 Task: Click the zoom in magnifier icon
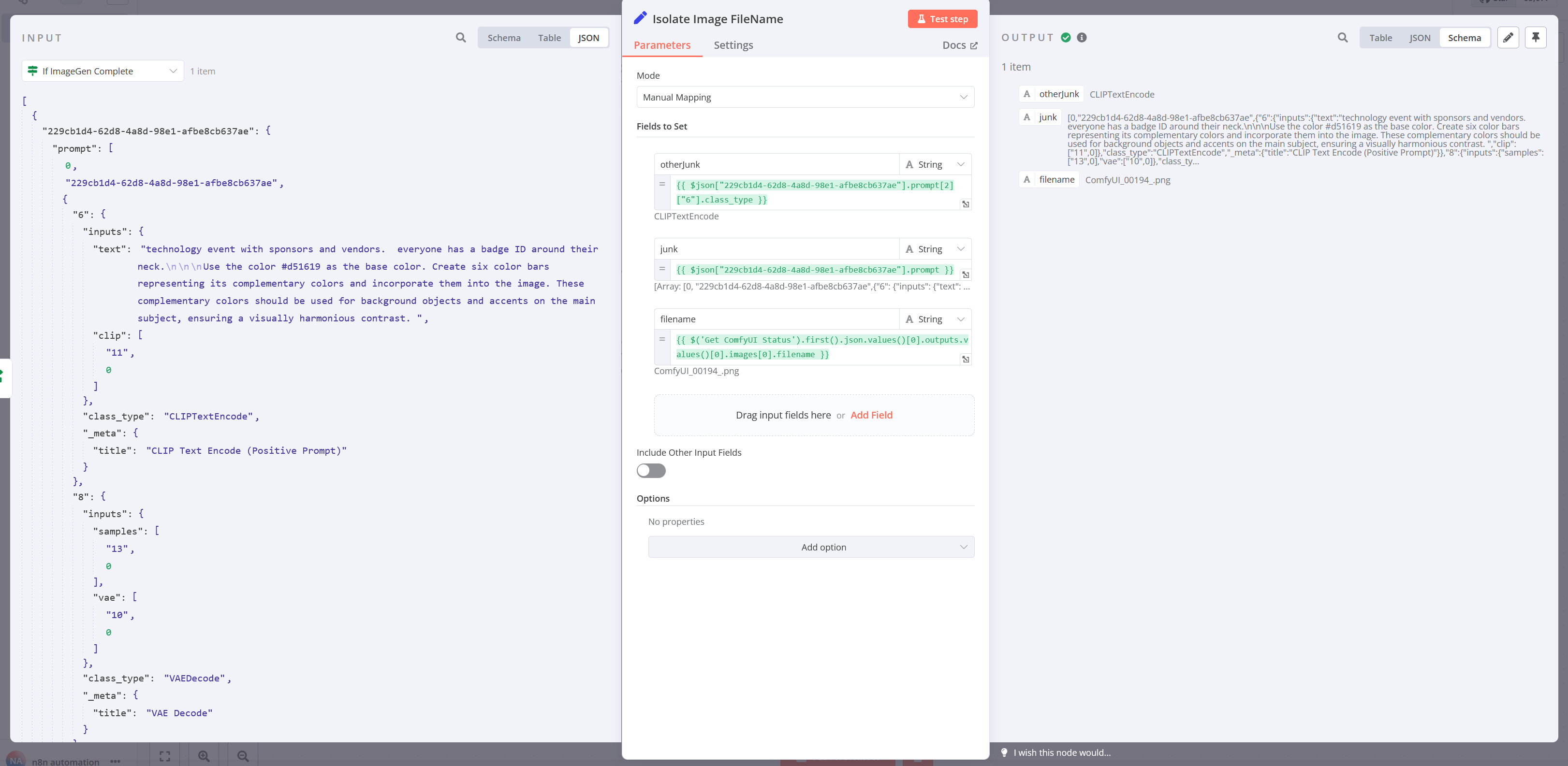(x=204, y=756)
